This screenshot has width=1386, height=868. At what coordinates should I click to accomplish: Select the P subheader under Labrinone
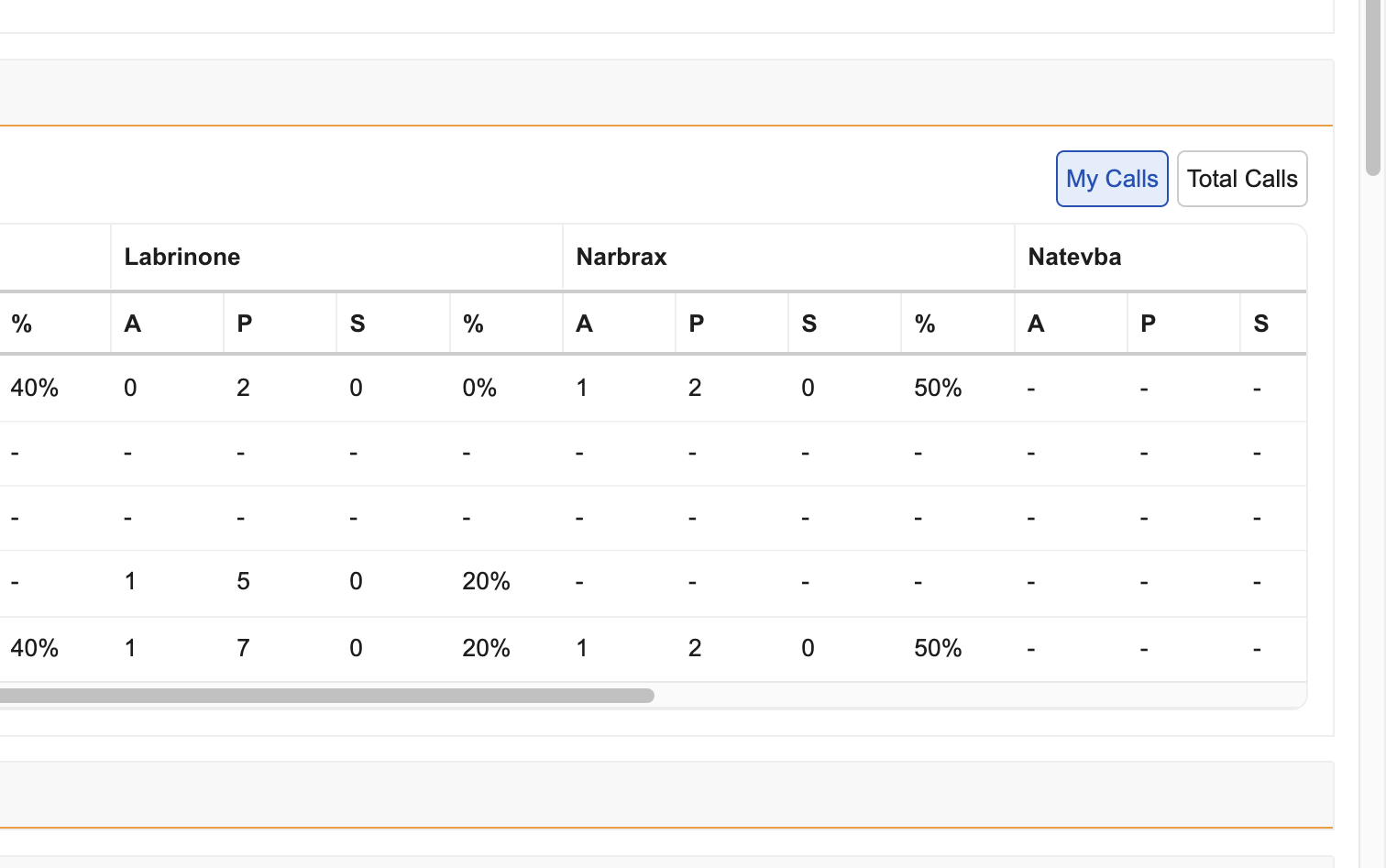click(245, 324)
